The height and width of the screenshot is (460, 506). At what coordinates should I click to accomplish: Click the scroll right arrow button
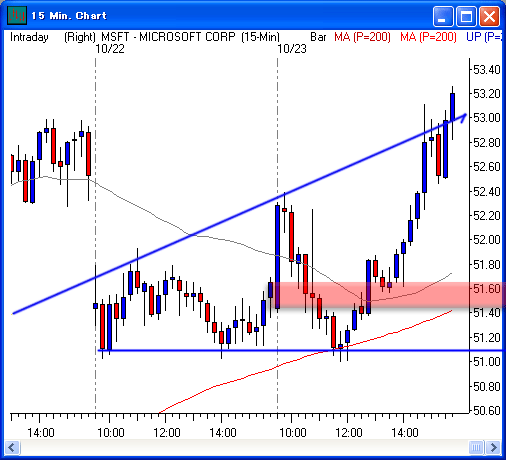click(x=493, y=447)
